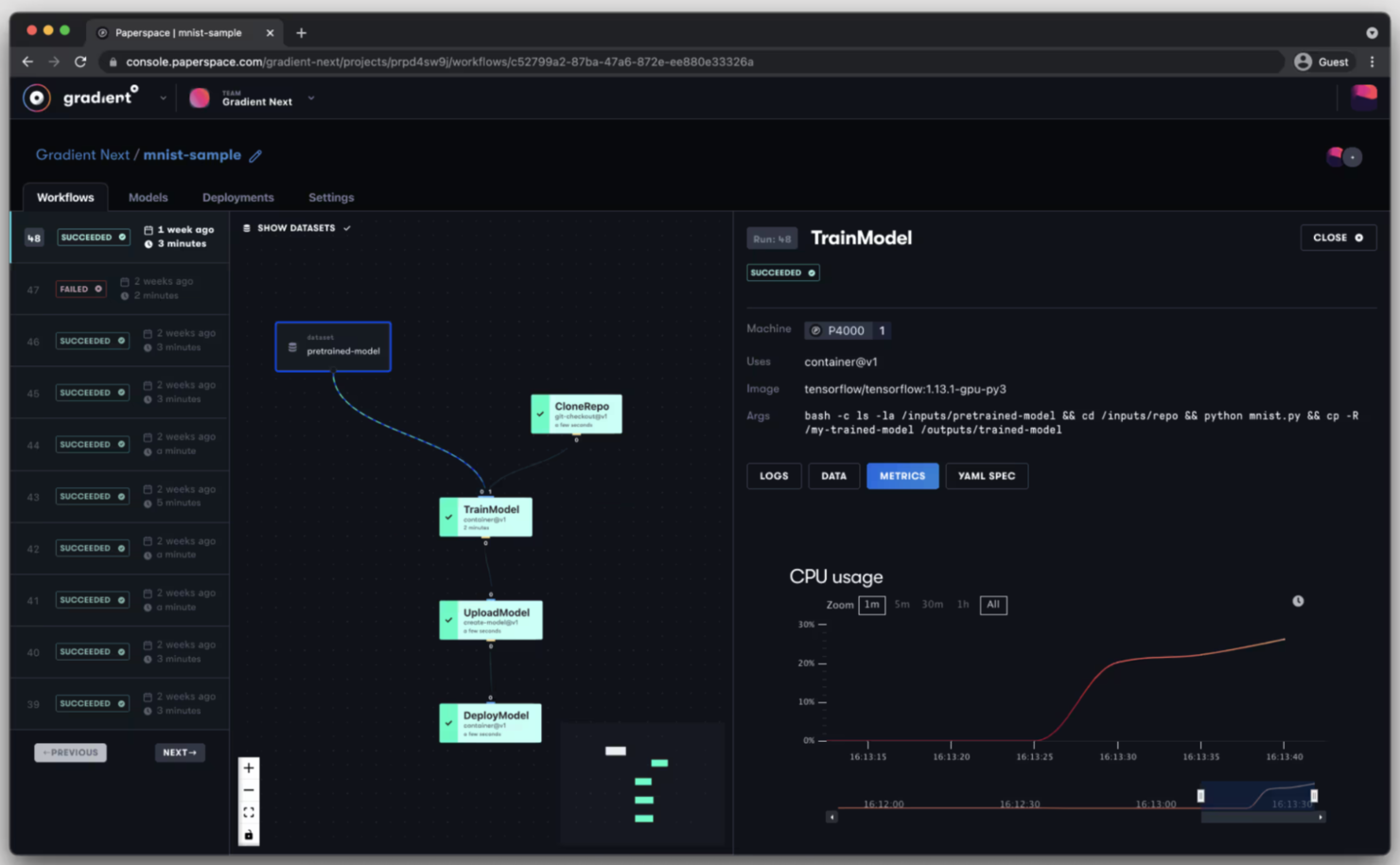
Task: Click the clock icon above the CPU chart
Action: [x=1298, y=600]
